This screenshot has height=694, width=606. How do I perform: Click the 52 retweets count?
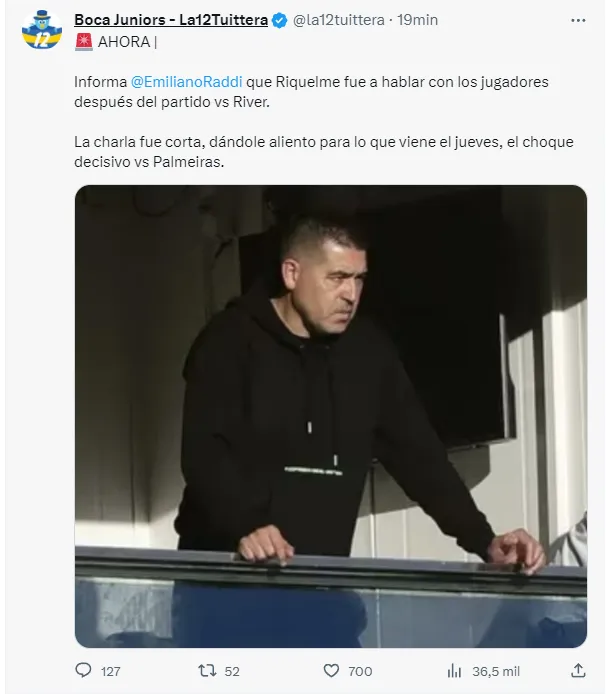[232, 671]
